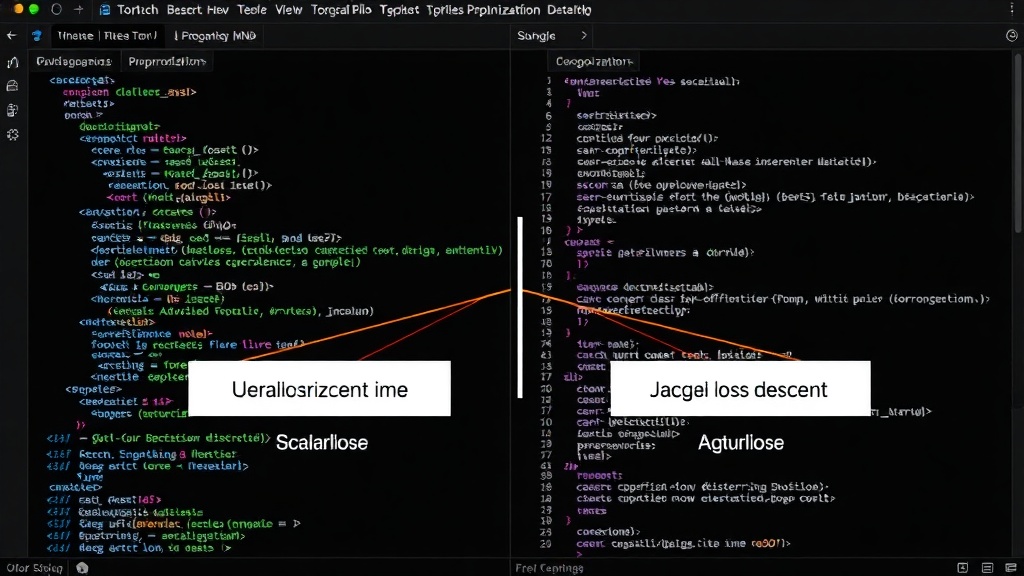Toggle the middle panel layout icon bottom right
This screenshot has height=576, width=1024.
tap(987, 568)
